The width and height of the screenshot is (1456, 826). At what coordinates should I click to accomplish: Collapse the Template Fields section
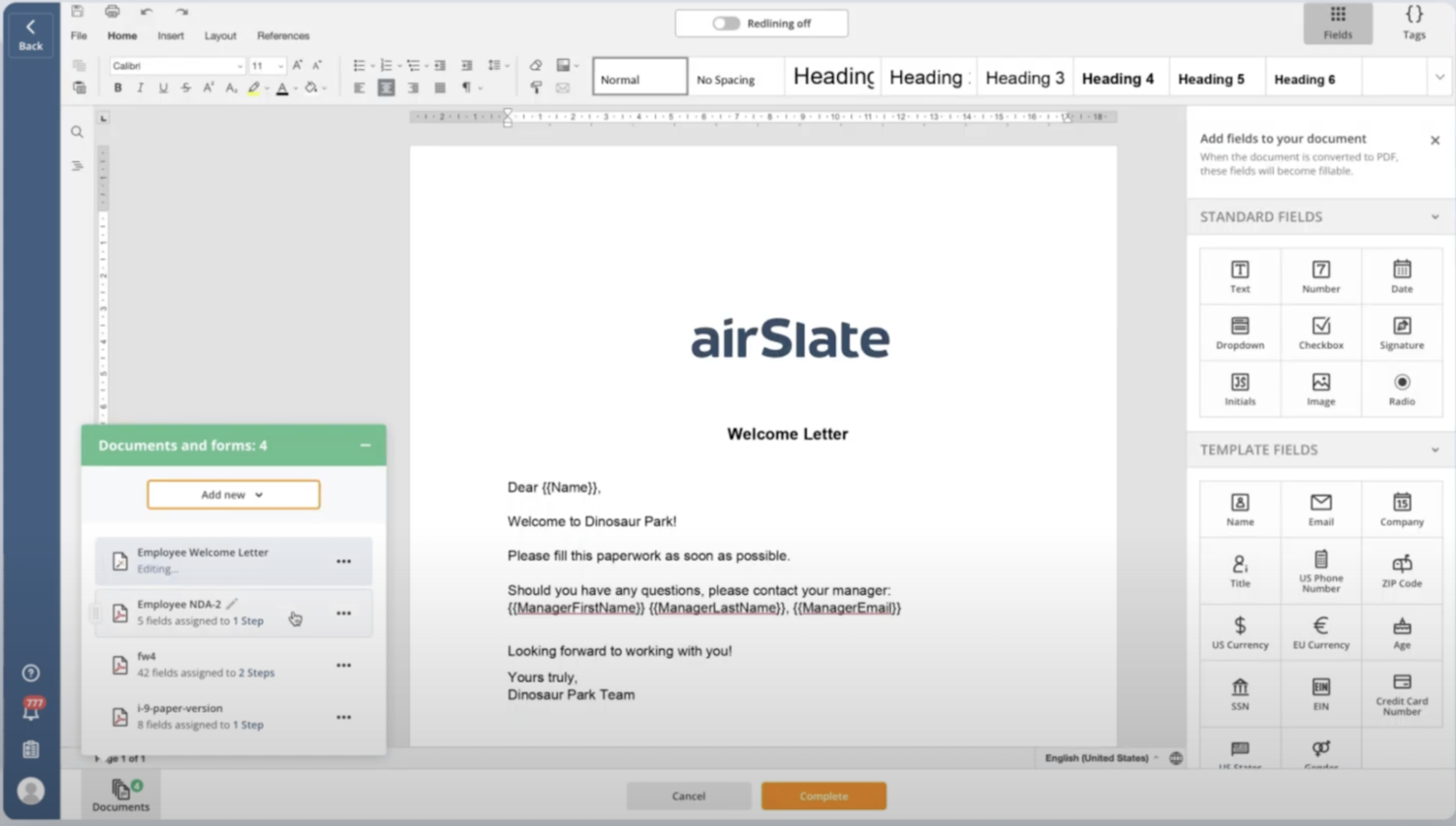click(x=1434, y=450)
